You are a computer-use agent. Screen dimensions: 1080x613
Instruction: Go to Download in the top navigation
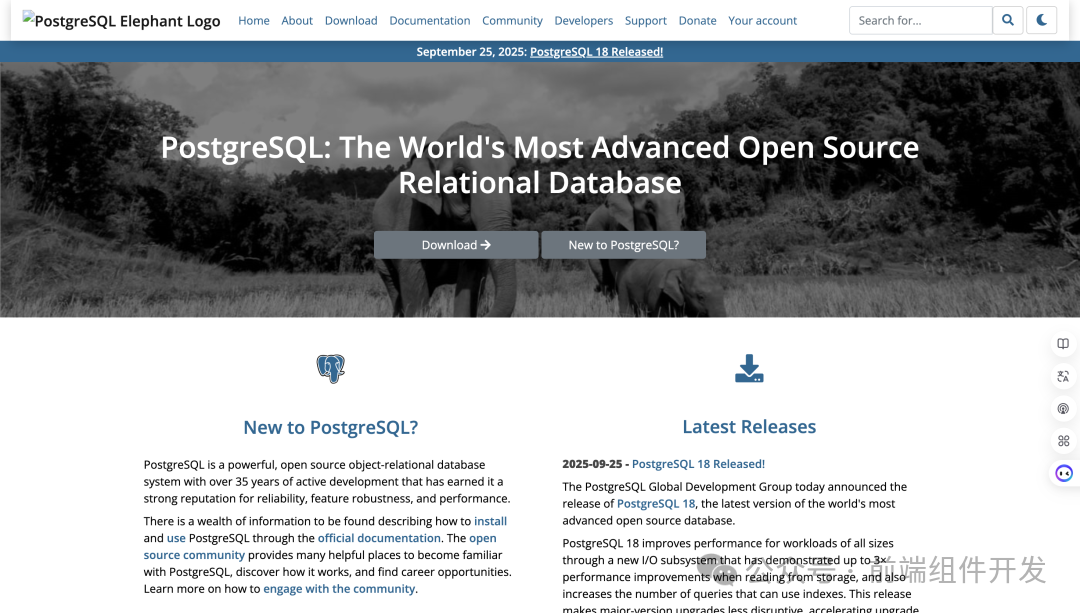tap(351, 21)
